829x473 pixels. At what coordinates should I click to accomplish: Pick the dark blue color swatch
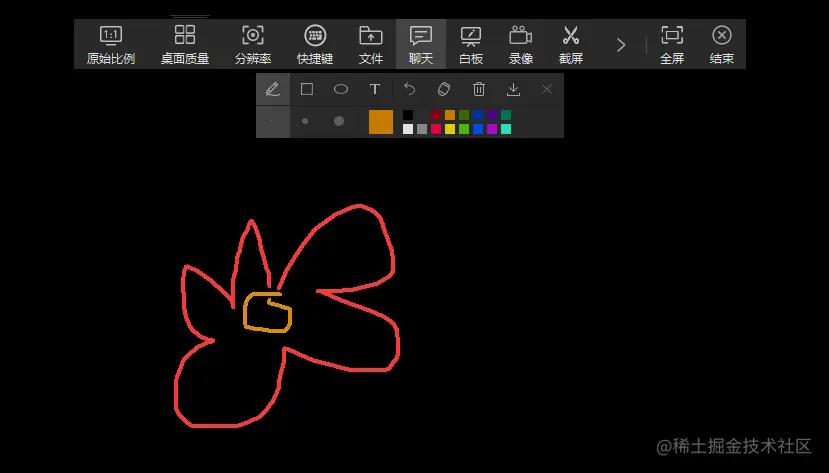(x=478, y=115)
